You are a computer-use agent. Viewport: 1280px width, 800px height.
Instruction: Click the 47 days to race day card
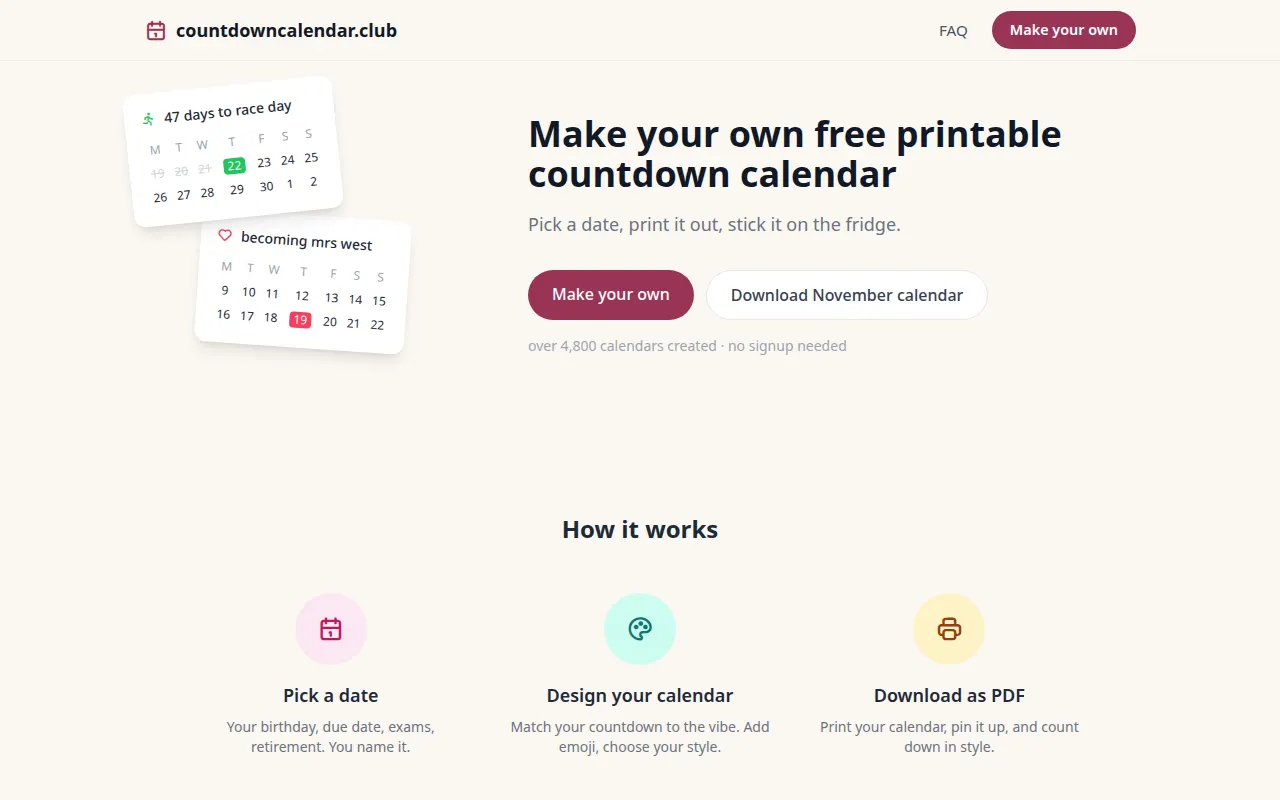(x=233, y=152)
